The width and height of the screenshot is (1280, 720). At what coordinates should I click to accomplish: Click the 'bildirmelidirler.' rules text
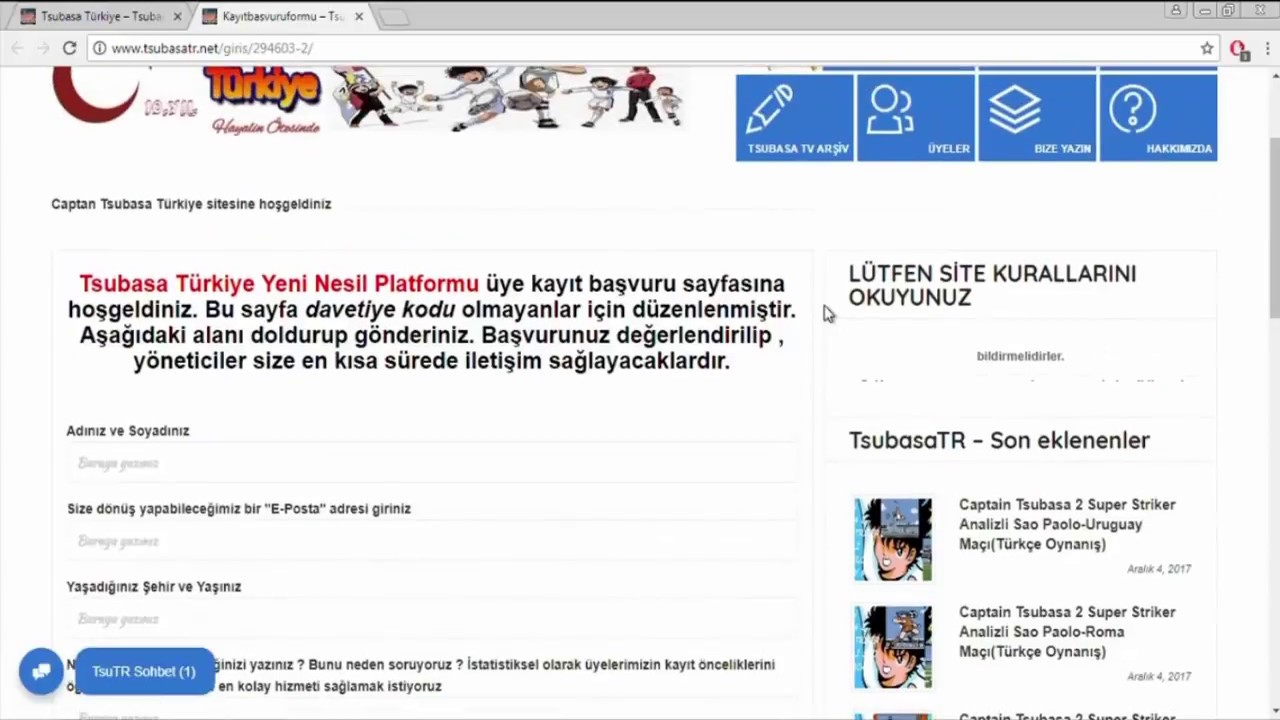pos(1020,356)
